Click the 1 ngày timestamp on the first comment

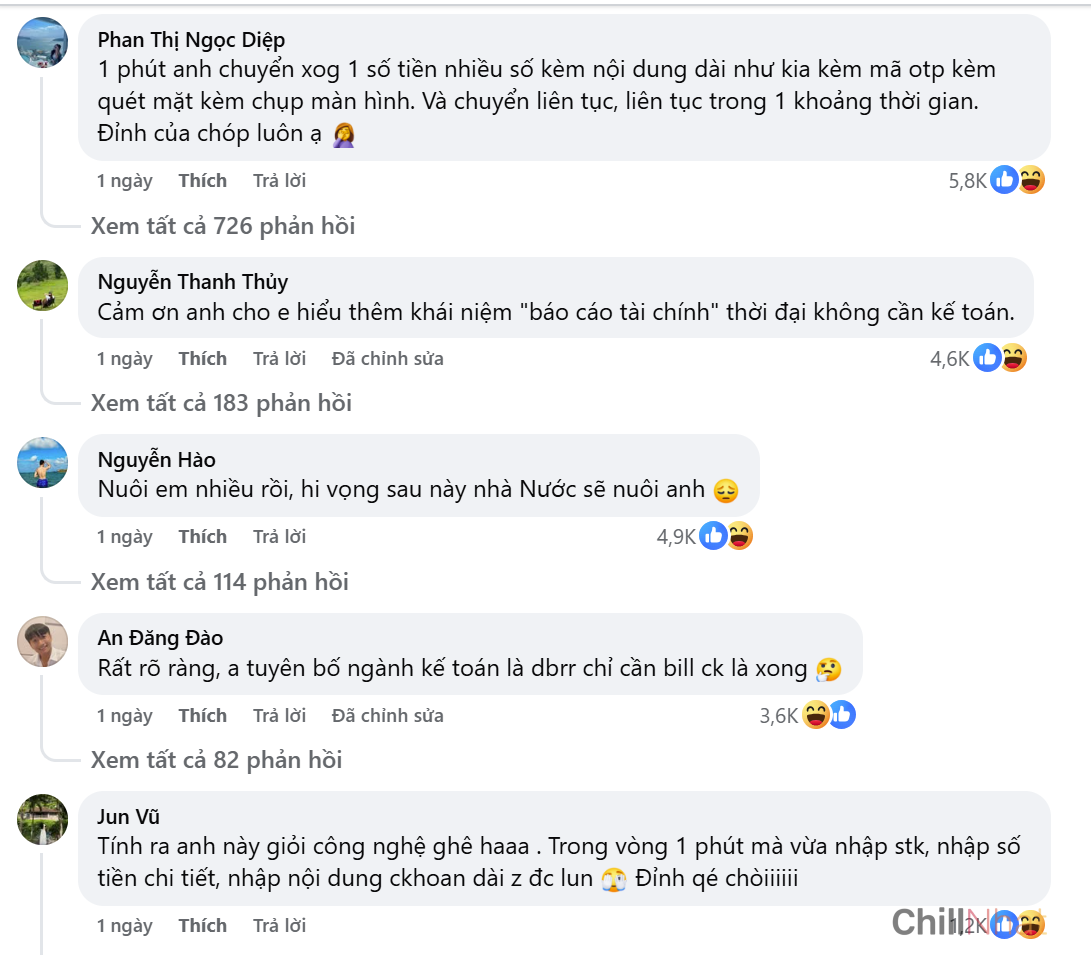(x=124, y=180)
